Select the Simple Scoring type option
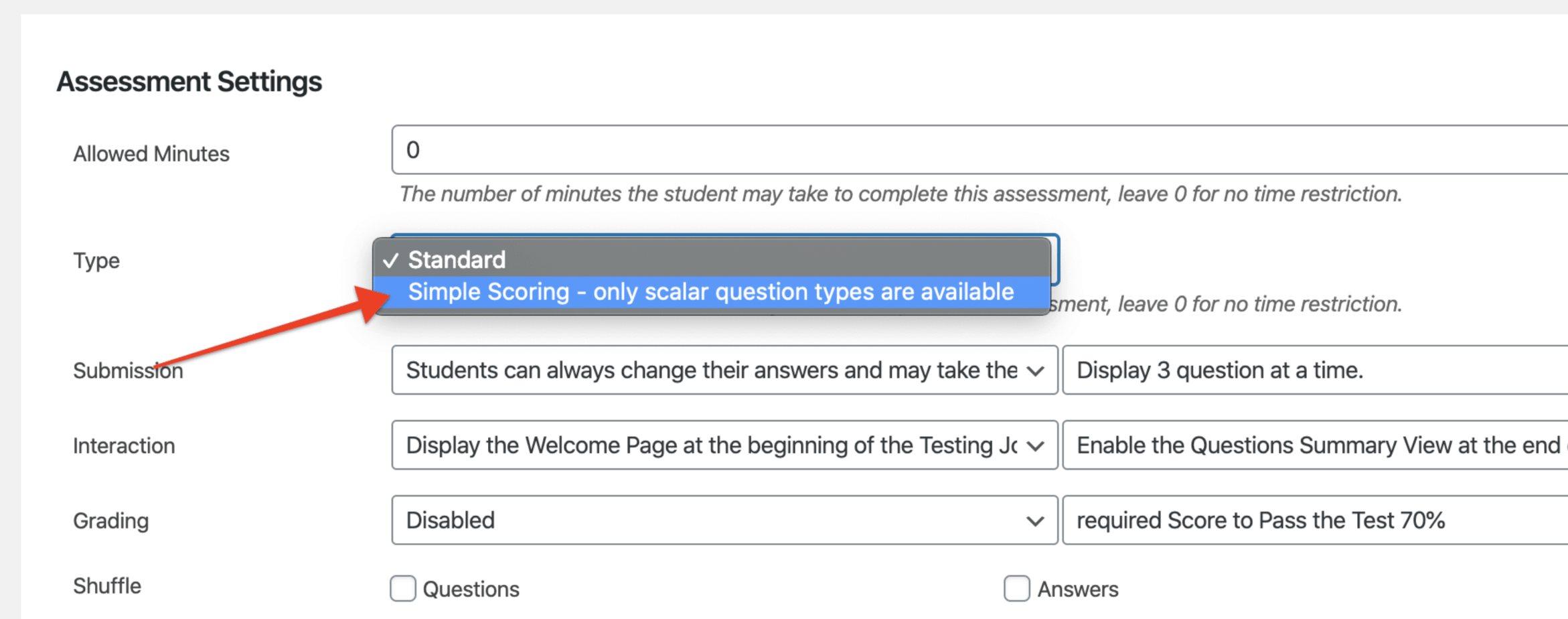The height and width of the screenshot is (619, 1568). 711,291
